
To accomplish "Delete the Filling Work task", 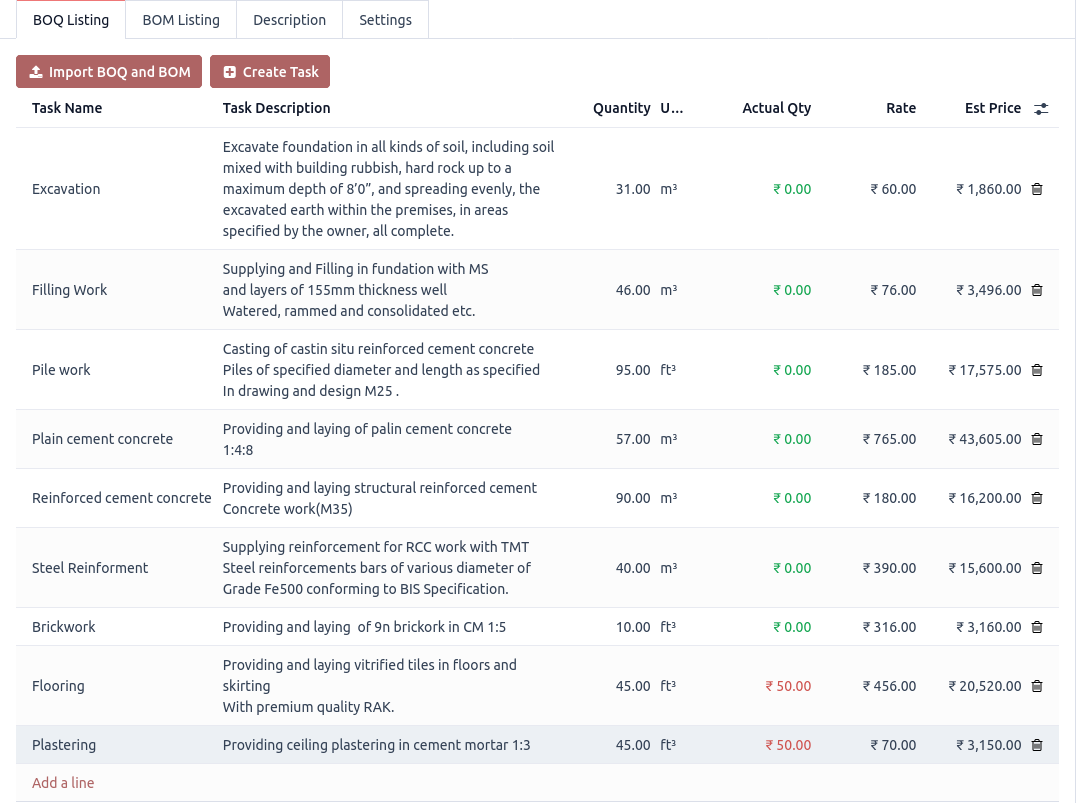I will pyautogui.click(x=1037, y=290).
